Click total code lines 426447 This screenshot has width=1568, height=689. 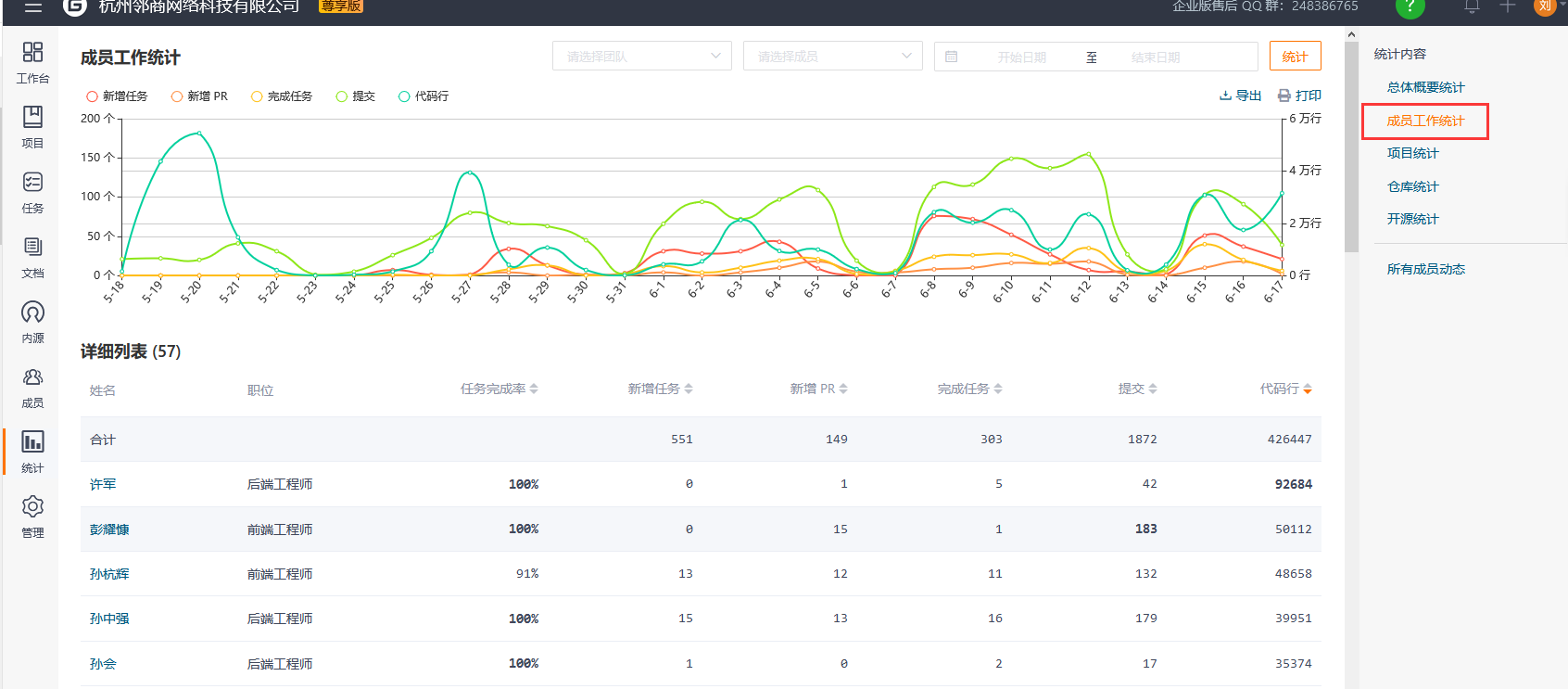pos(1289,440)
